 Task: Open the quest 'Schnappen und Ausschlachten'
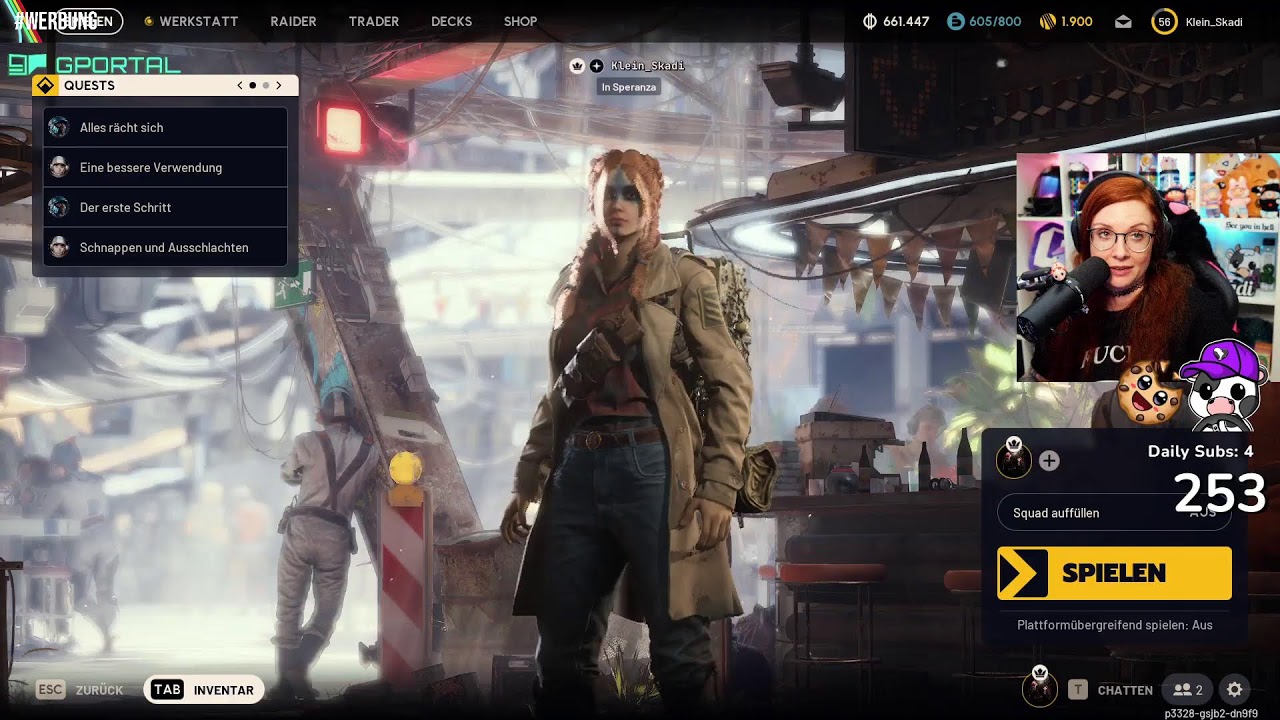165,247
